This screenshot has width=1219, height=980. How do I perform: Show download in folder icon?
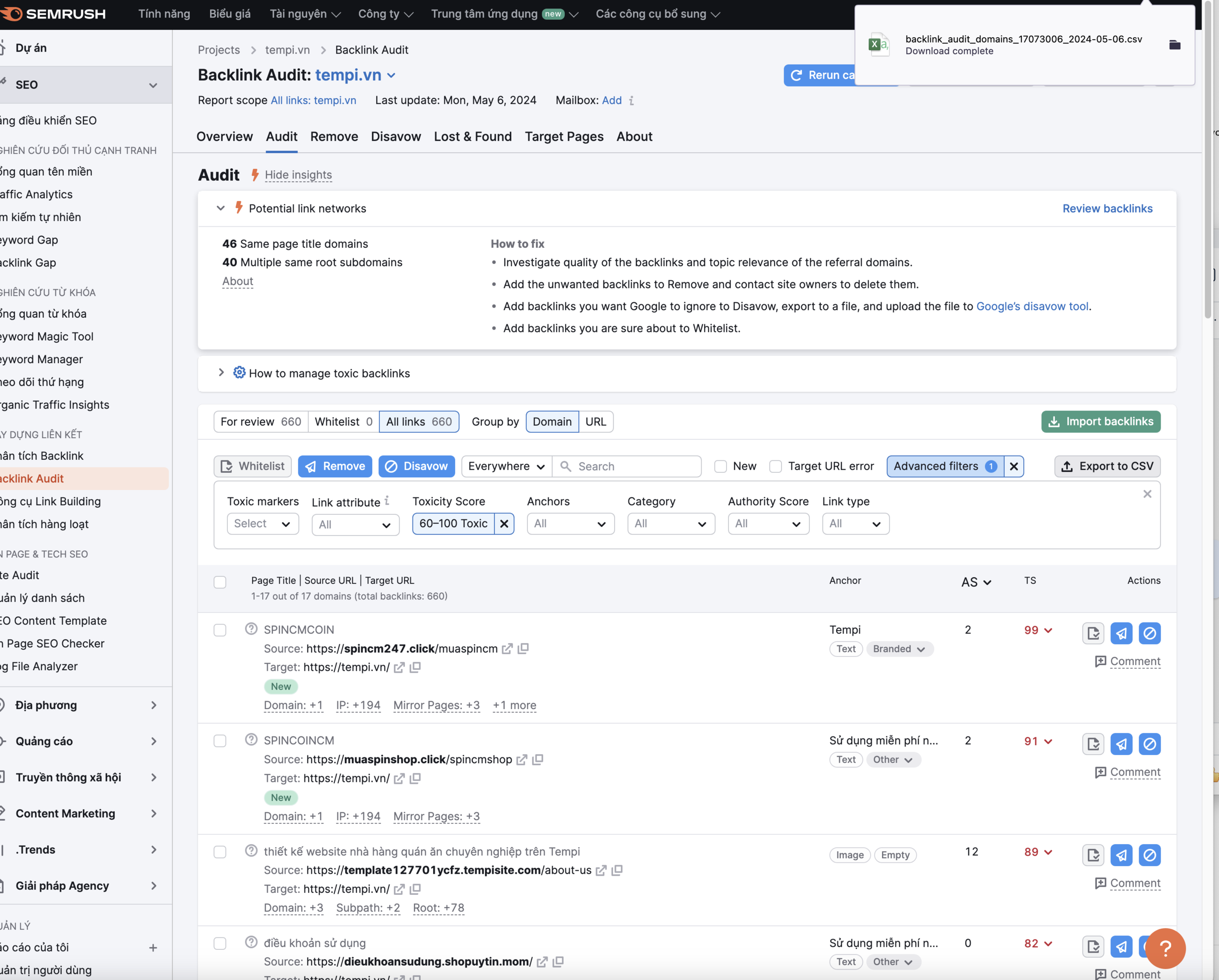click(x=1174, y=45)
